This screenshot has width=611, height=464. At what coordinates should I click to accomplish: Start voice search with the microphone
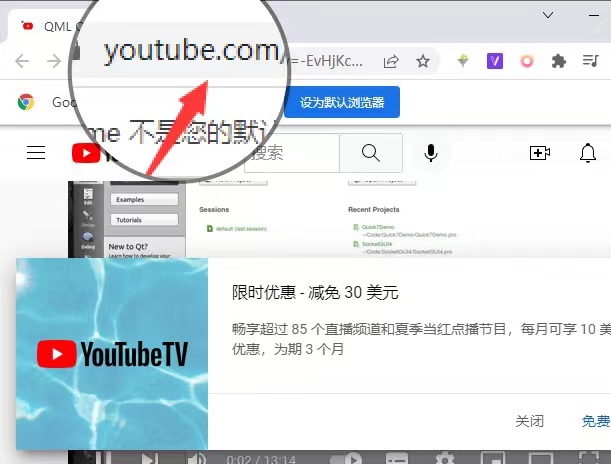(x=431, y=153)
